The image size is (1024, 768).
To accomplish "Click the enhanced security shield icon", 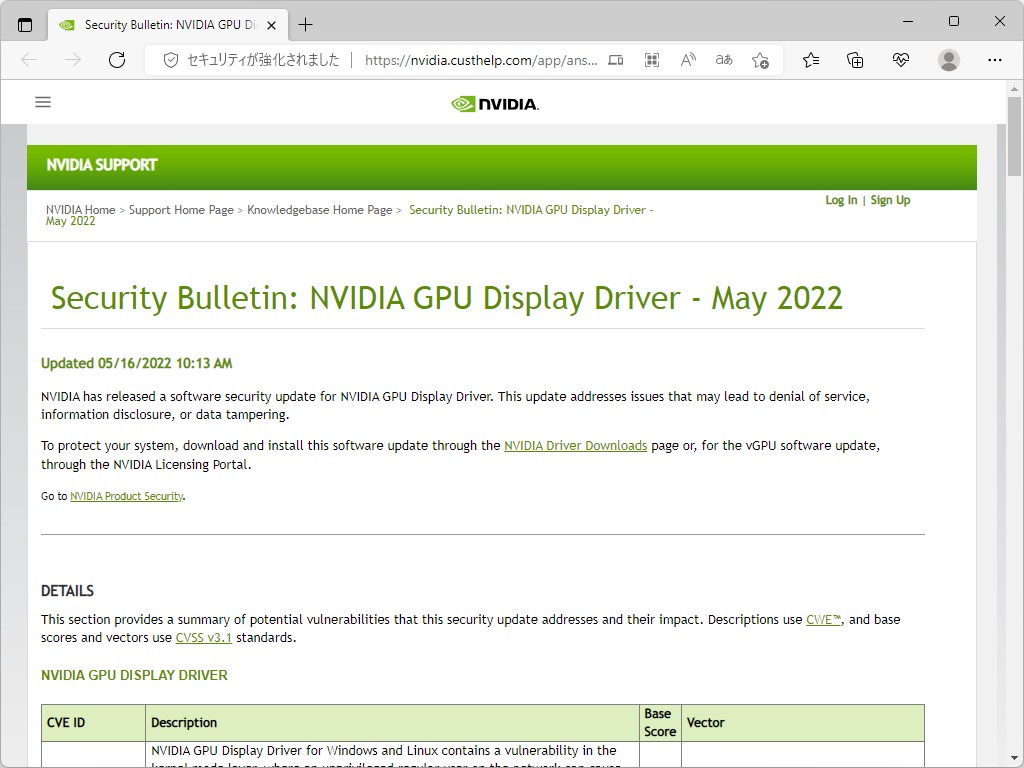I will pos(170,60).
